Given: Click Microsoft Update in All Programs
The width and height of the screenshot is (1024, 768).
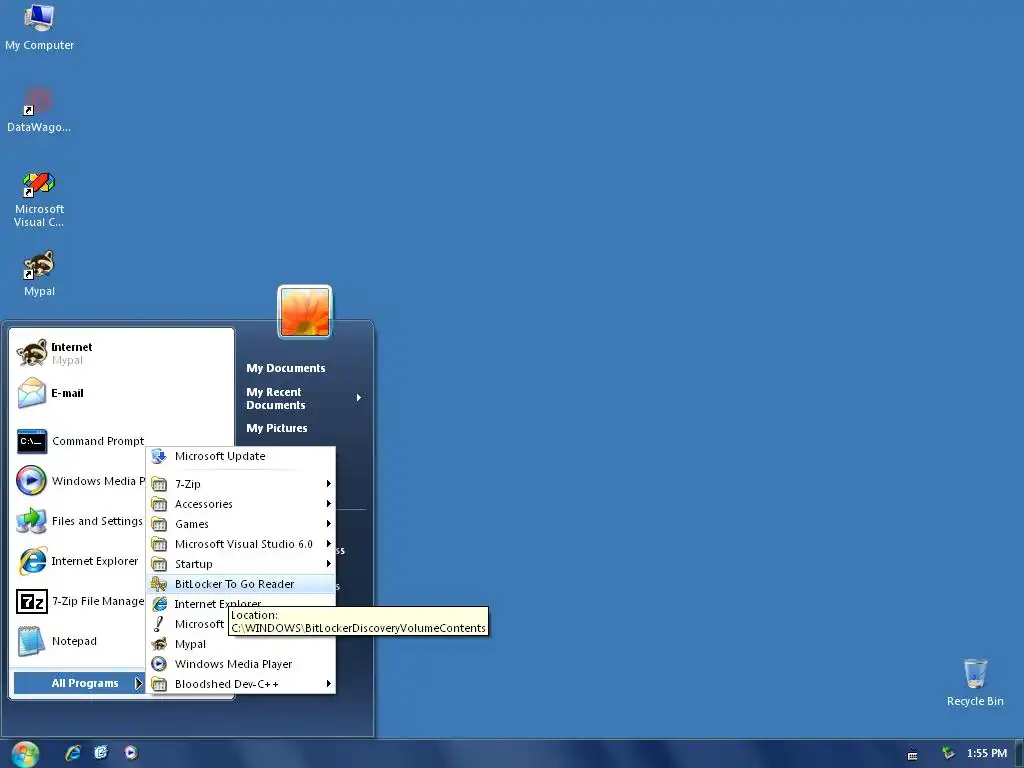Looking at the screenshot, I should click(x=241, y=456).
